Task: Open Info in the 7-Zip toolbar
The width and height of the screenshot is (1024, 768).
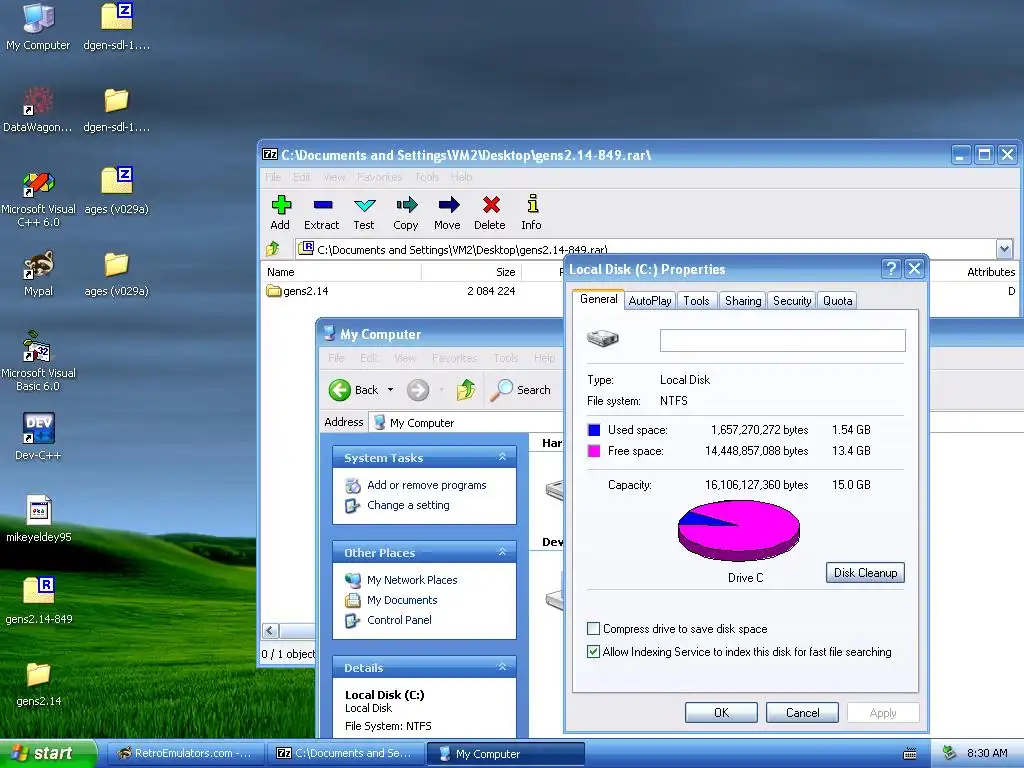Action: [x=532, y=213]
